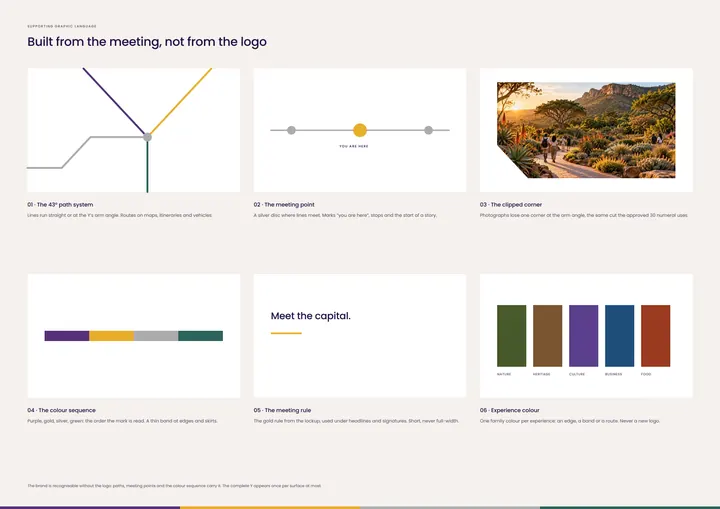720x509 pixels.
Task: Choose the brown Heritage swatch
Action: tap(547, 336)
